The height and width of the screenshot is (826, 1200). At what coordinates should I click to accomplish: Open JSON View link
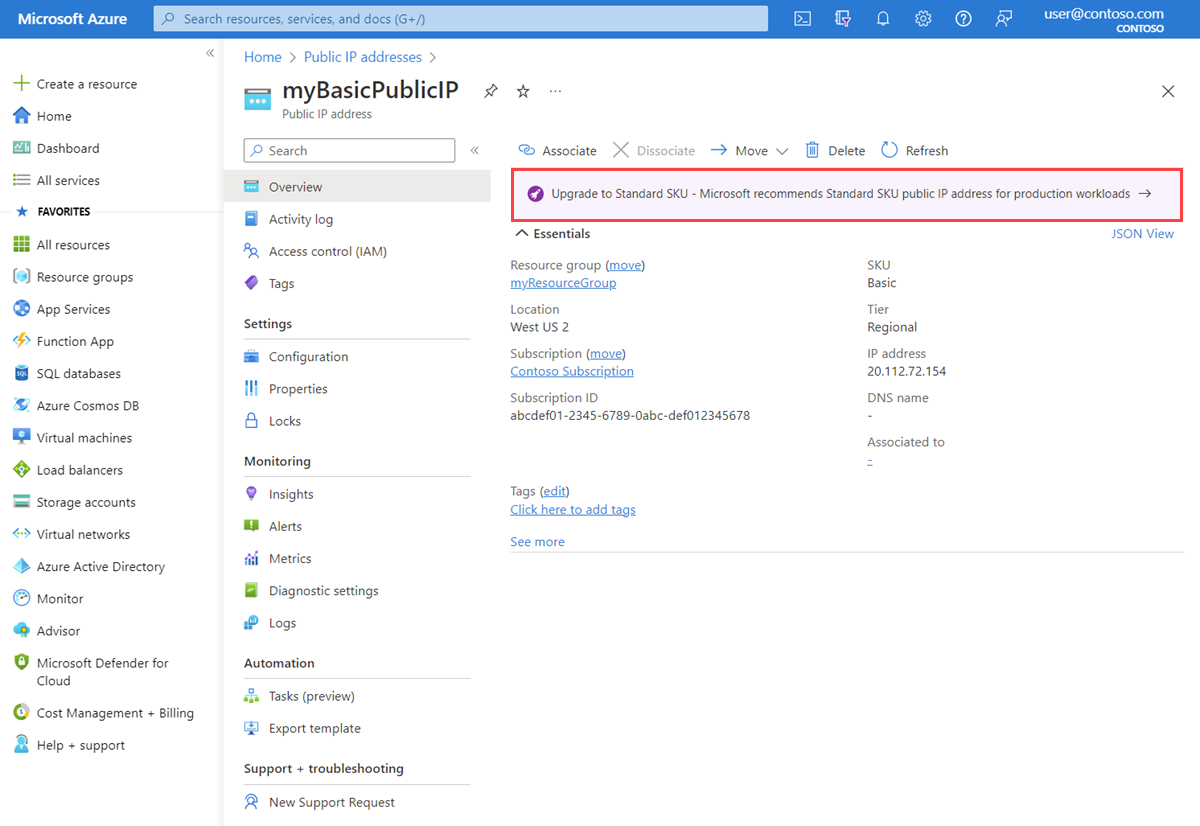click(1143, 233)
